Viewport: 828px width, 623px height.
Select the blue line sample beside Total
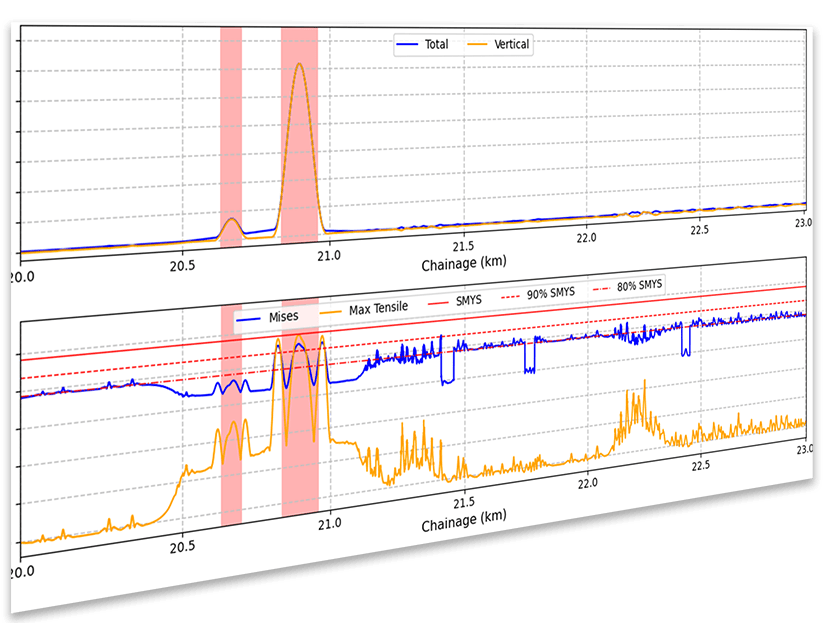point(407,44)
